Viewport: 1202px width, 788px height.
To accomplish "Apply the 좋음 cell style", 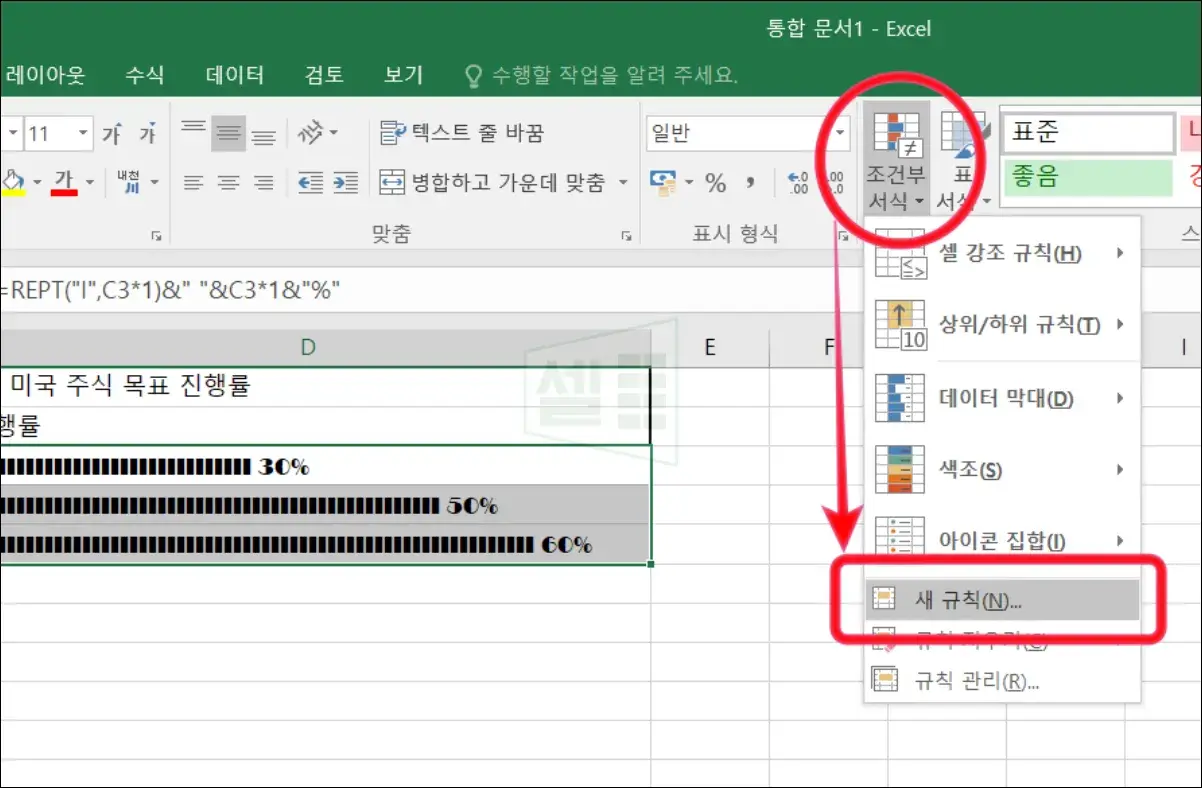I will point(1087,178).
